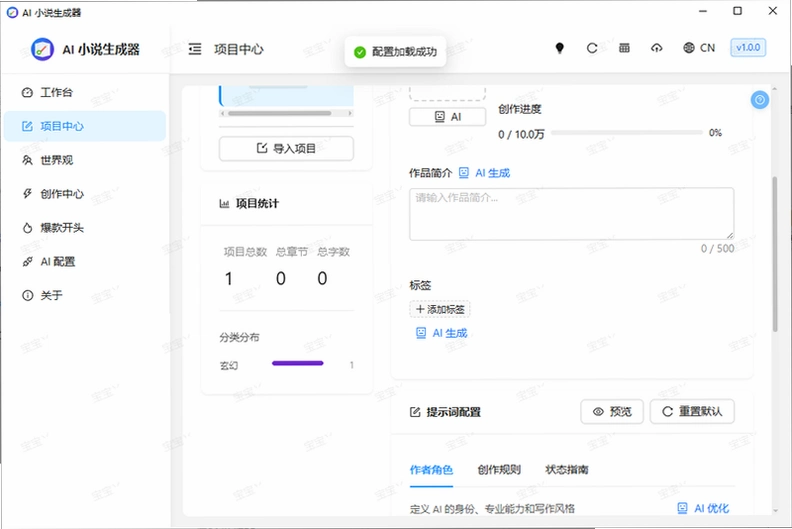Click the 创作进度 progress bar

tap(627, 132)
